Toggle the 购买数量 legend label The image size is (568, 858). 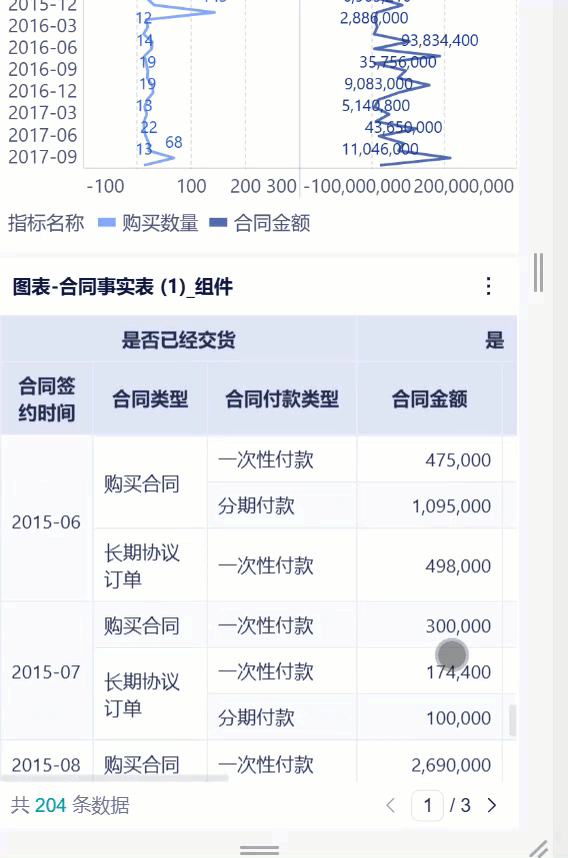160,223
